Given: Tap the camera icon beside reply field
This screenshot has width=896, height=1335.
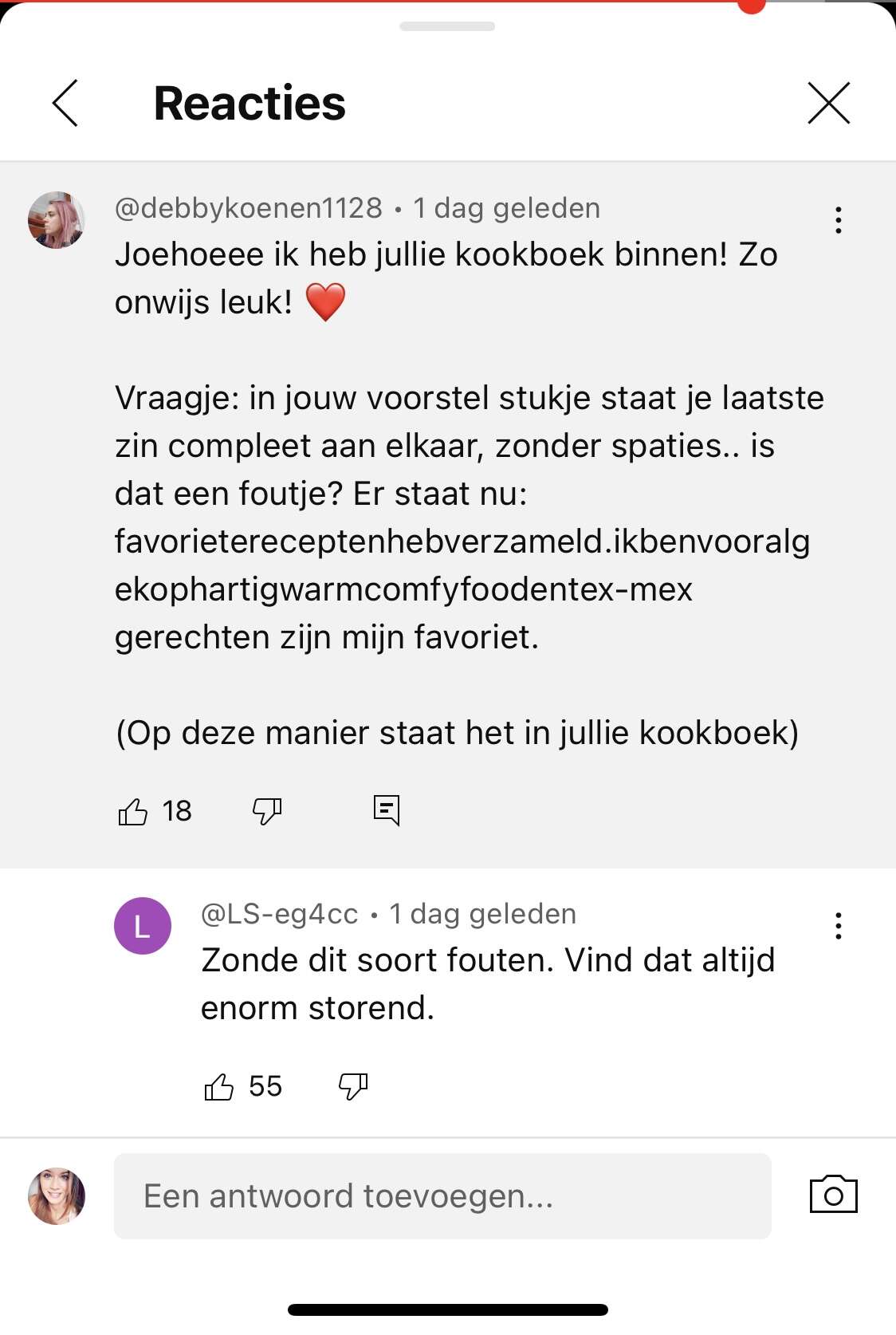Looking at the screenshot, I should point(834,1195).
